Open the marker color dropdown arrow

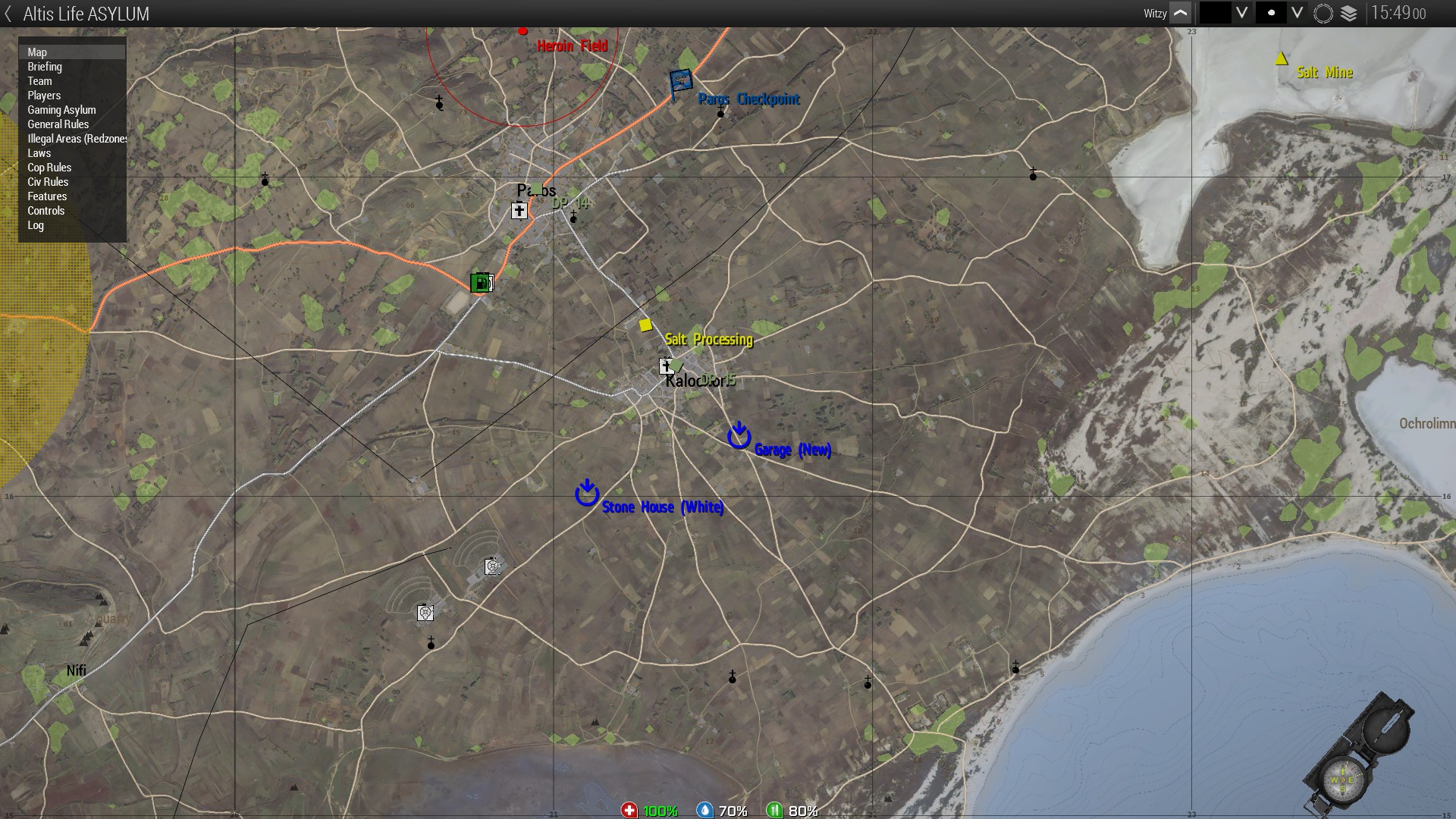point(1242,13)
